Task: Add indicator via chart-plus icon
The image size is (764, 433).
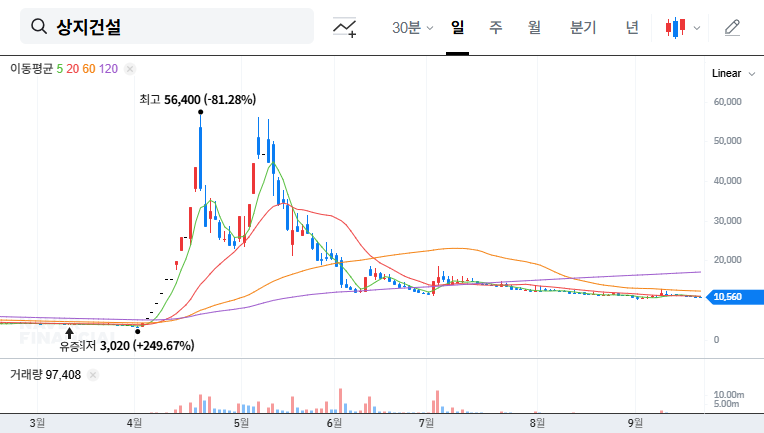Action: coord(344,27)
